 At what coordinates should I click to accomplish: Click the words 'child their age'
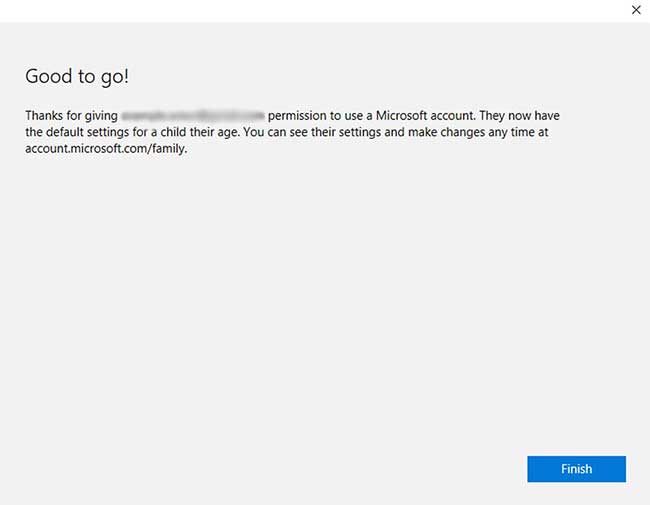pyautogui.click(x=199, y=132)
